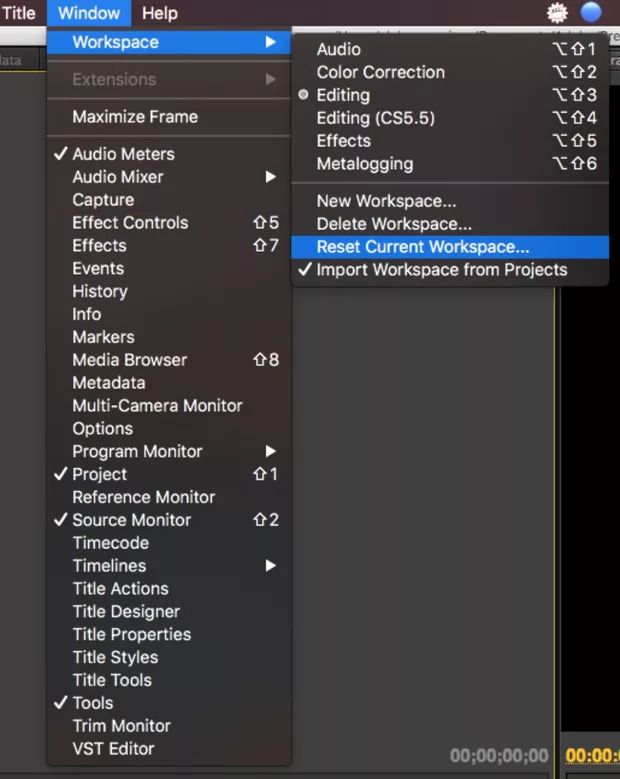Expand the Timelines submenu
This screenshot has width=620, height=779.
(x=169, y=565)
